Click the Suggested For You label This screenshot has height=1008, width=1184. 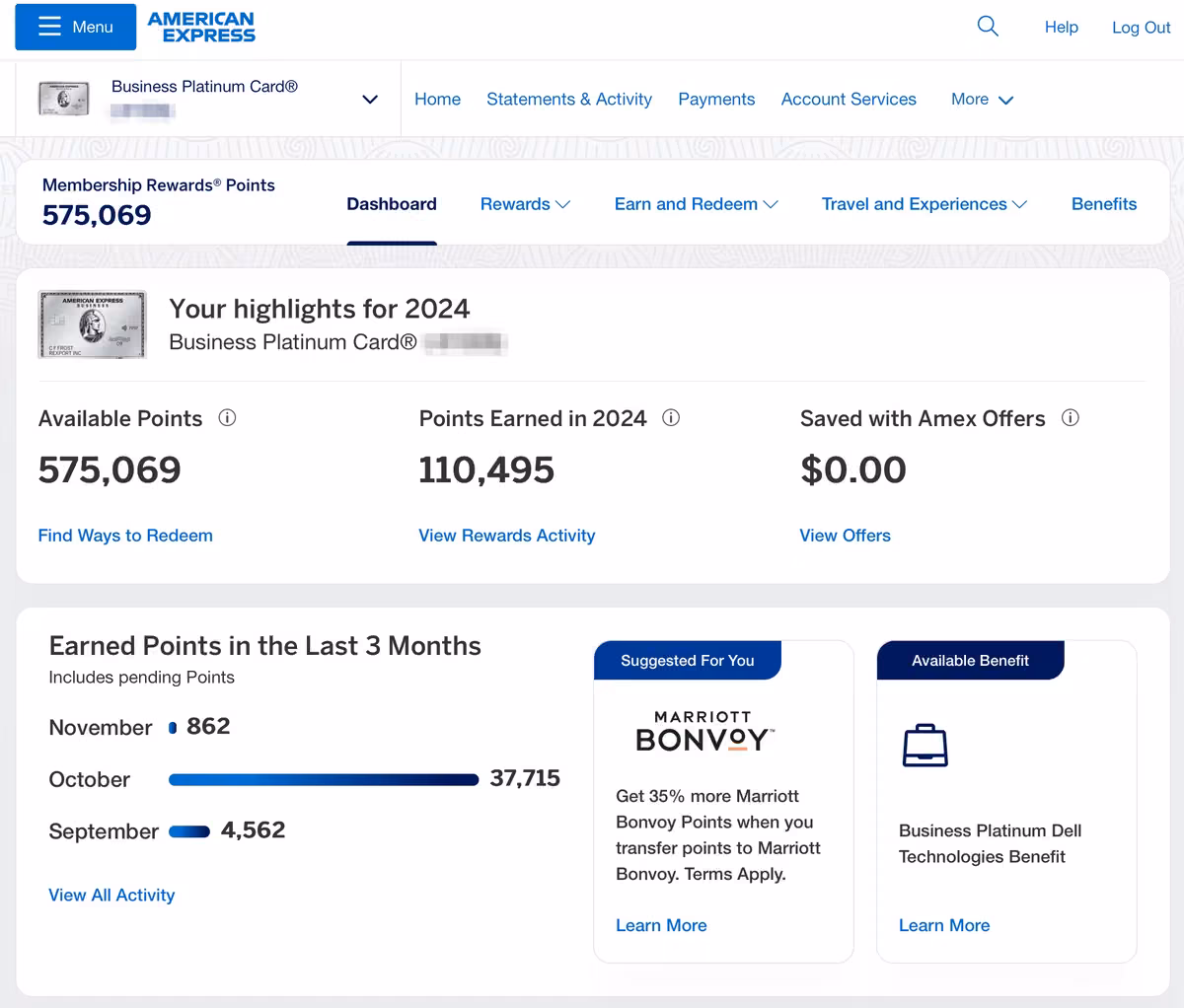coord(688,661)
